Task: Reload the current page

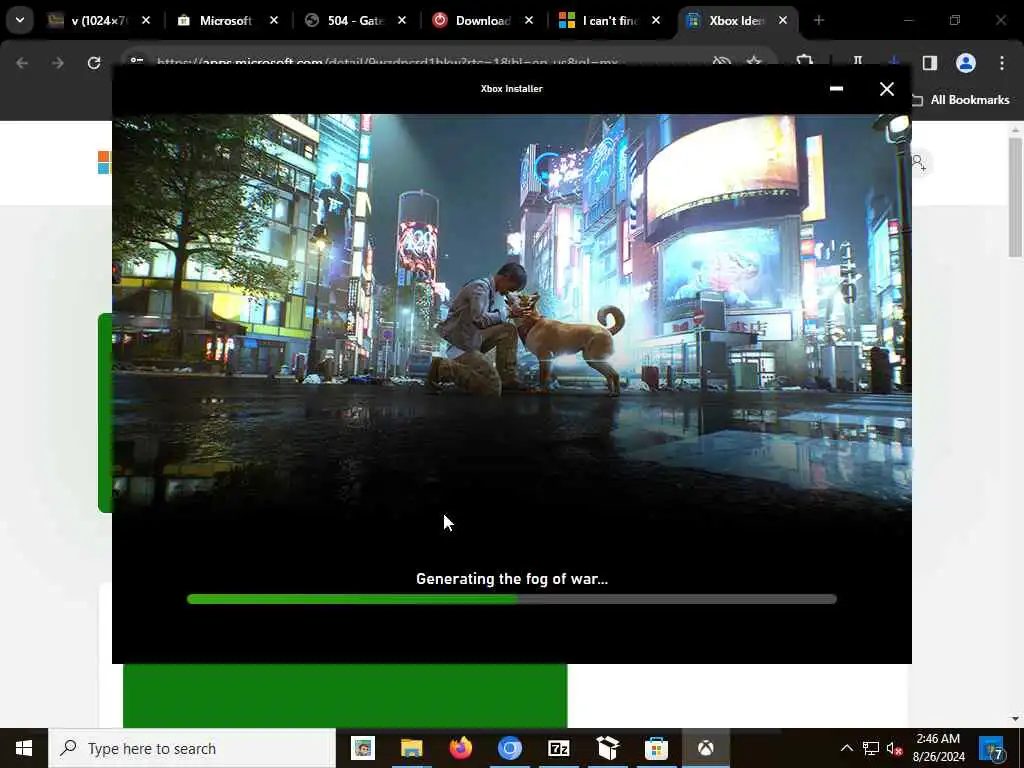Action: coord(94,63)
